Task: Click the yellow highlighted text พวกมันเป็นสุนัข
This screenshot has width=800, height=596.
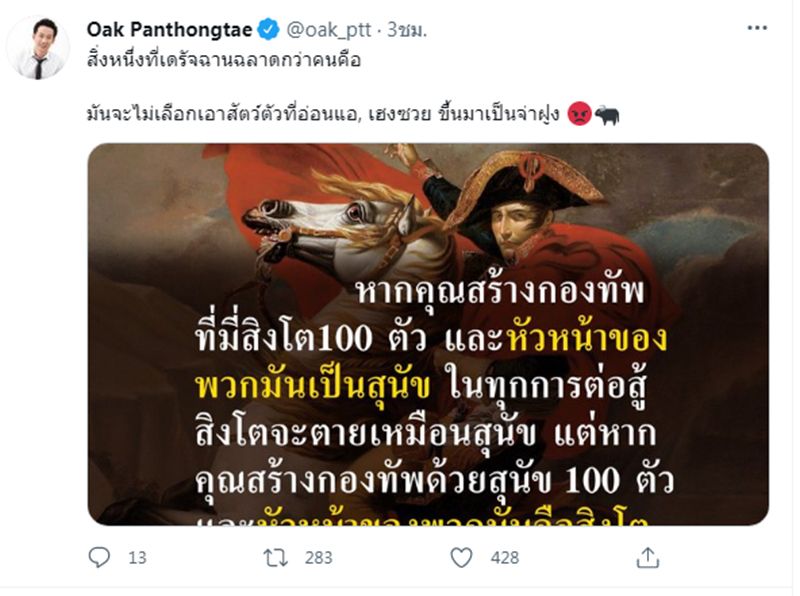Action: 313,386
